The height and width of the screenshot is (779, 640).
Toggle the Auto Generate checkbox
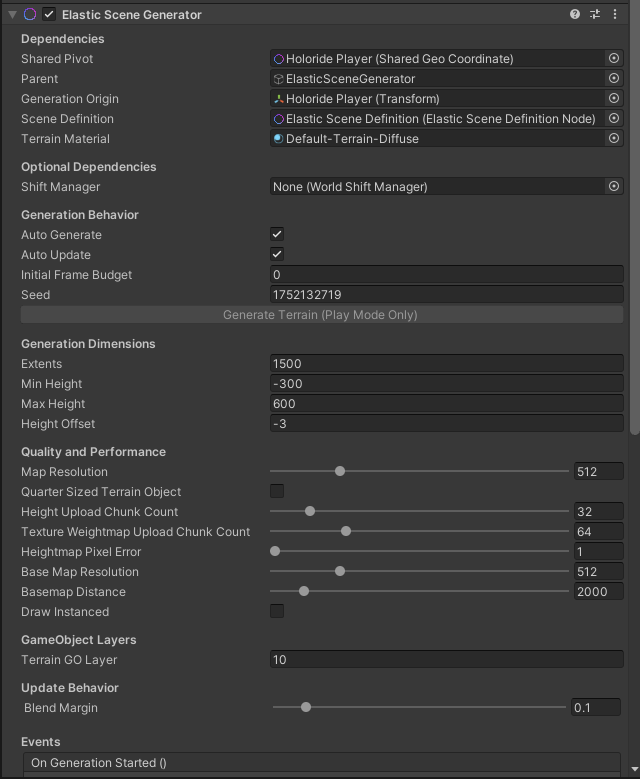(x=277, y=235)
